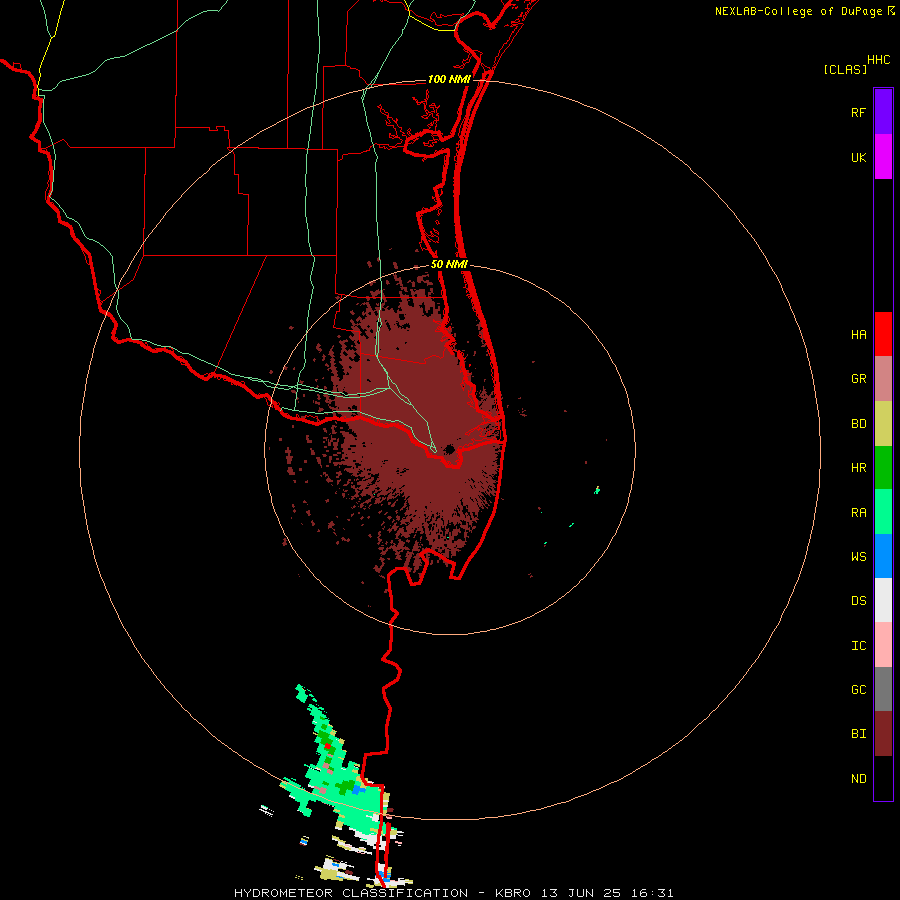
Task: Click the "UK" legend label
Action: (858, 157)
